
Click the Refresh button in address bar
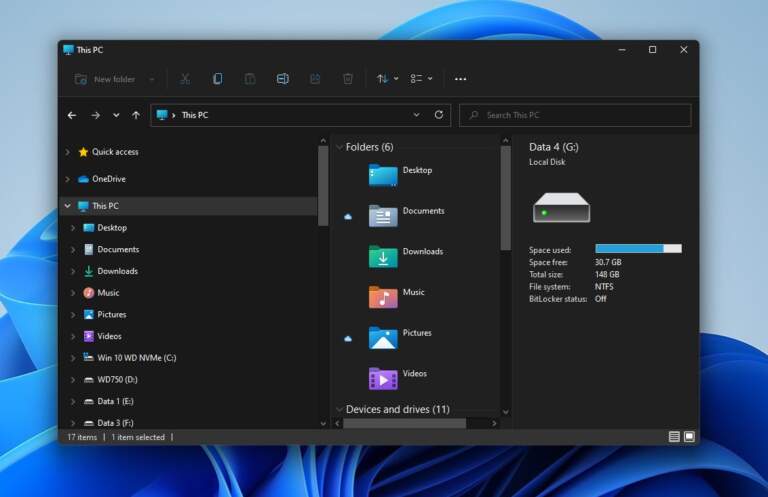pyautogui.click(x=439, y=115)
